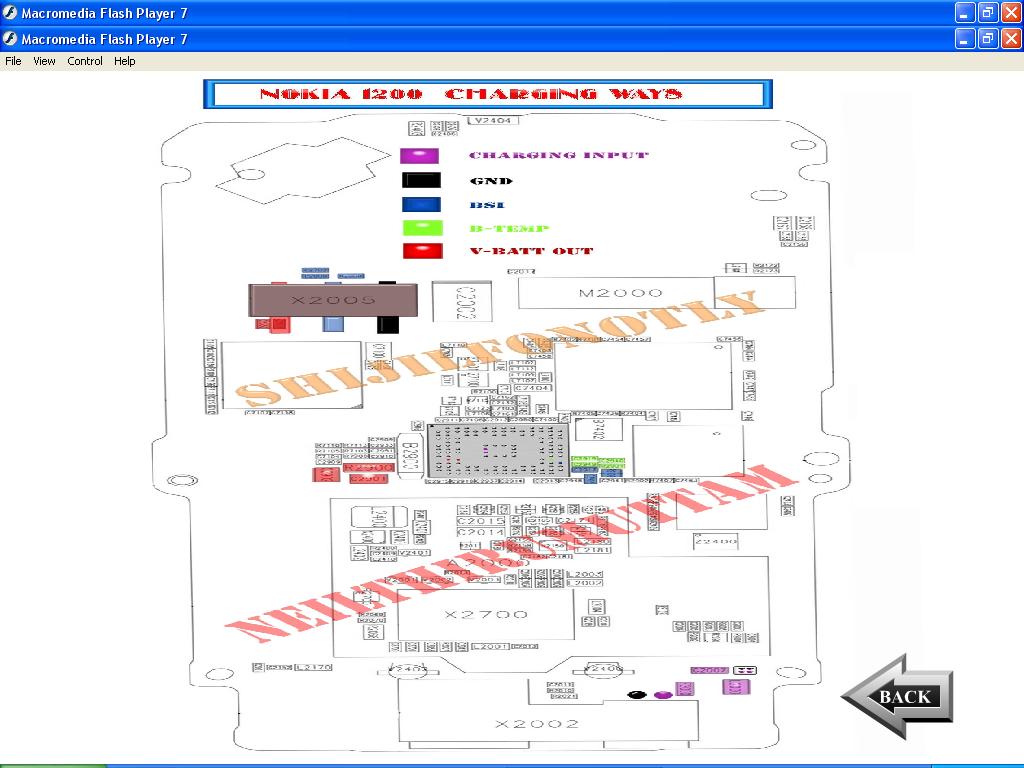Click the red-highlighted C2901 component
Screen dimensions: 1024x768
click(x=368, y=479)
